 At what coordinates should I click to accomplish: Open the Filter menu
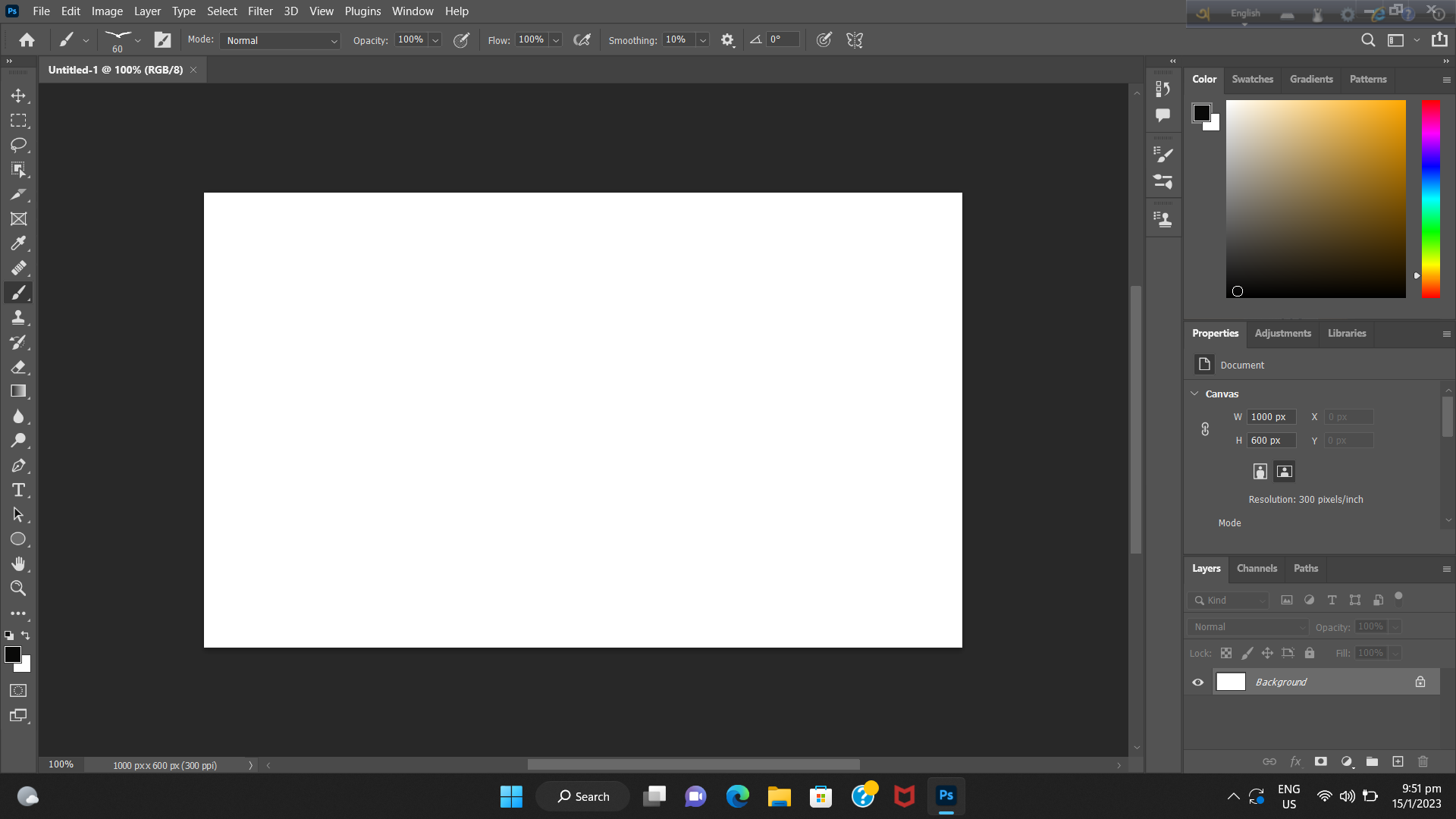click(x=260, y=11)
